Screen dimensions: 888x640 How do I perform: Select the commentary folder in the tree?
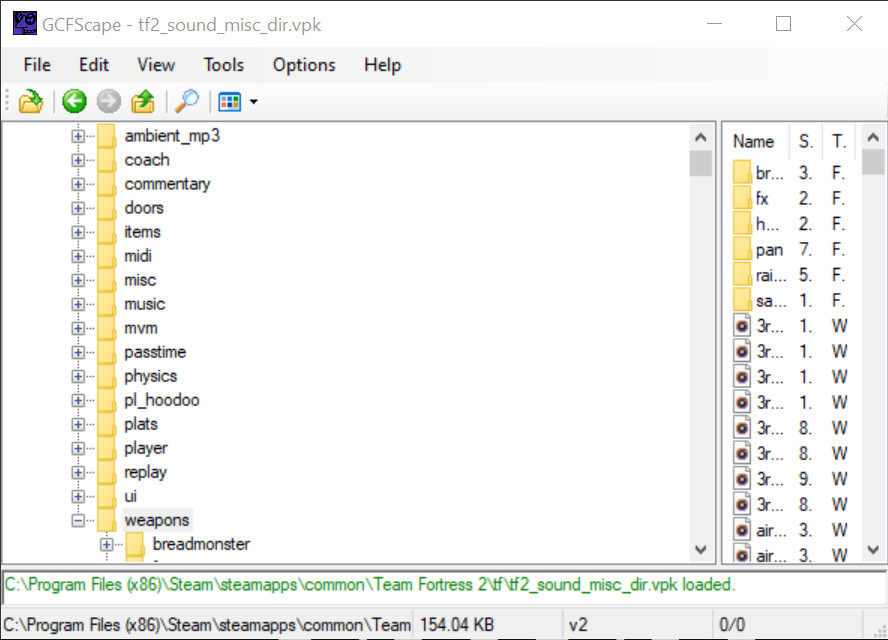point(166,184)
